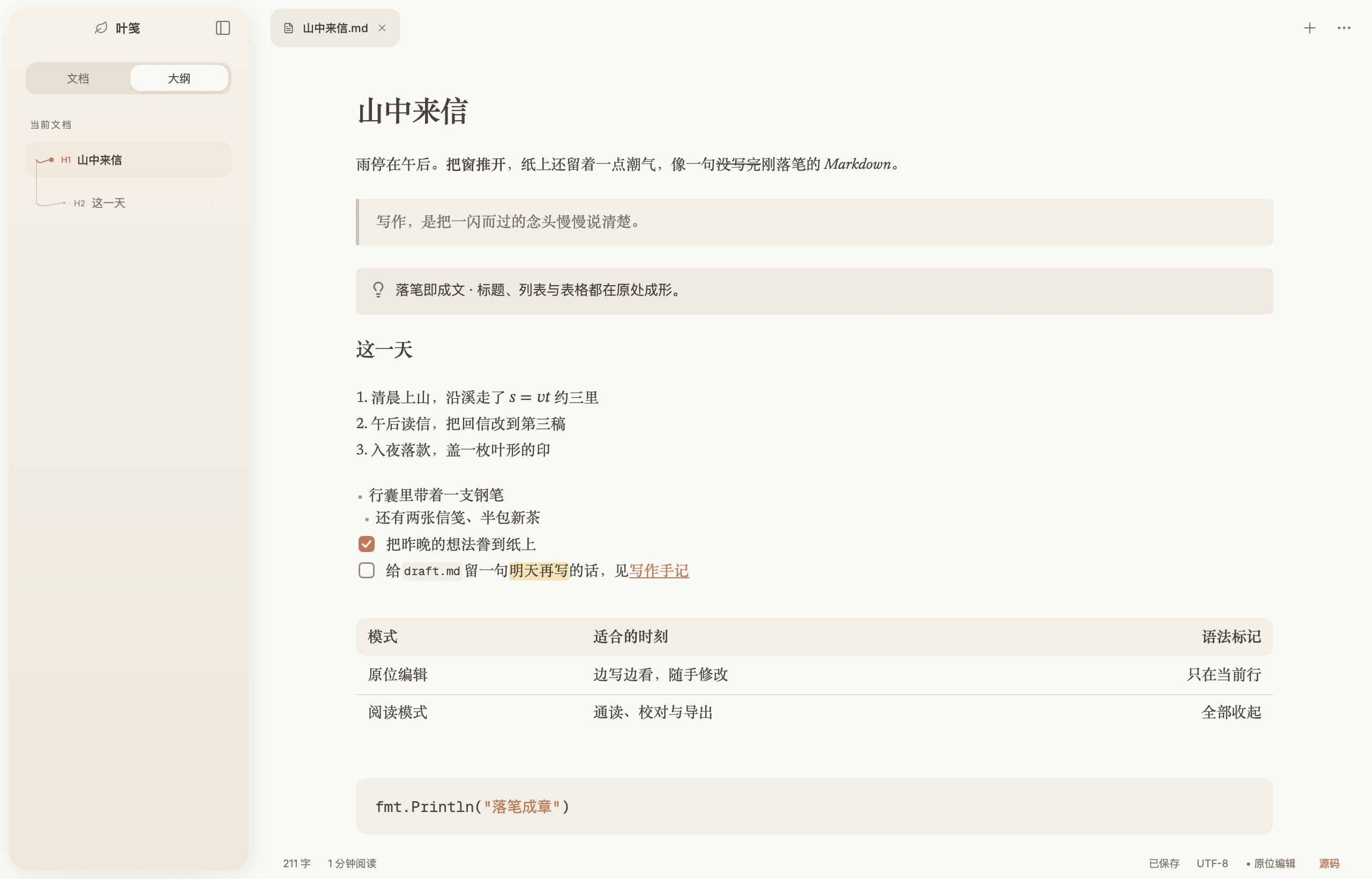
Task: Click the UTF-8 encoding status
Action: pyautogui.click(x=1212, y=863)
